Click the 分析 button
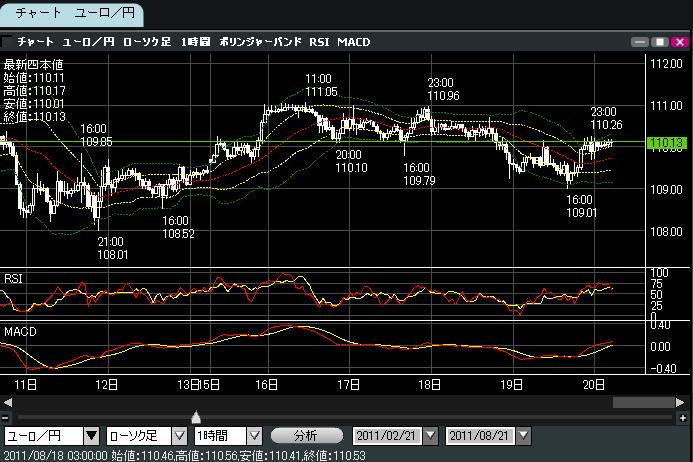The height and width of the screenshot is (462, 693). click(x=304, y=435)
